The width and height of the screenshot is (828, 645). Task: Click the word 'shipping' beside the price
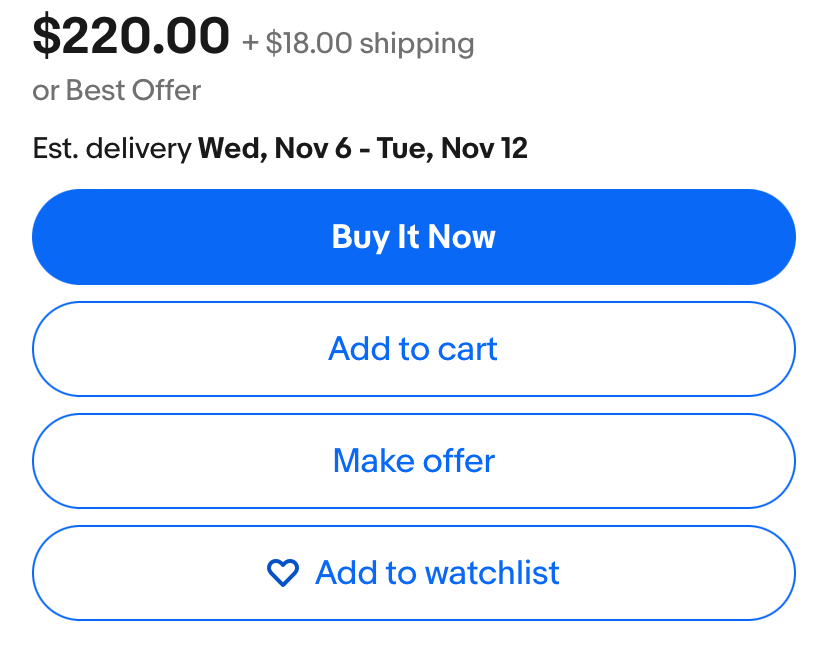pos(417,44)
